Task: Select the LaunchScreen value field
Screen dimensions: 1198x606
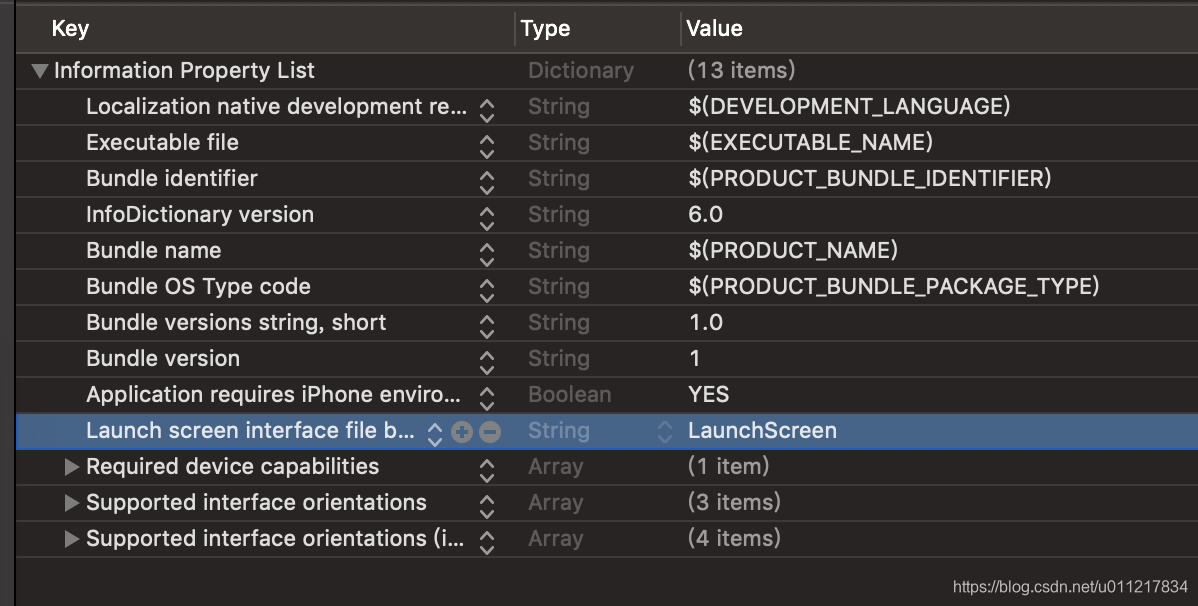Action: pyautogui.click(x=763, y=431)
